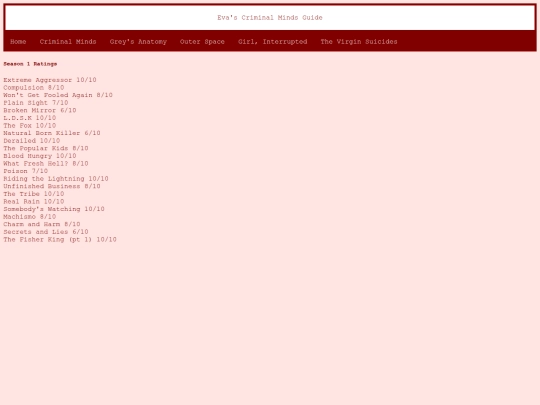Visit The Virgin Suicides page
This screenshot has height=405, width=540.
pyautogui.click(x=359, y=42)
